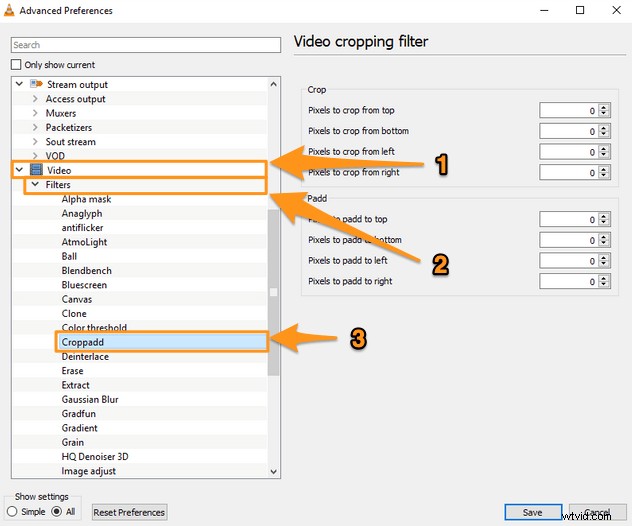Select Image adjust filter in tree

tap(89, 471)
